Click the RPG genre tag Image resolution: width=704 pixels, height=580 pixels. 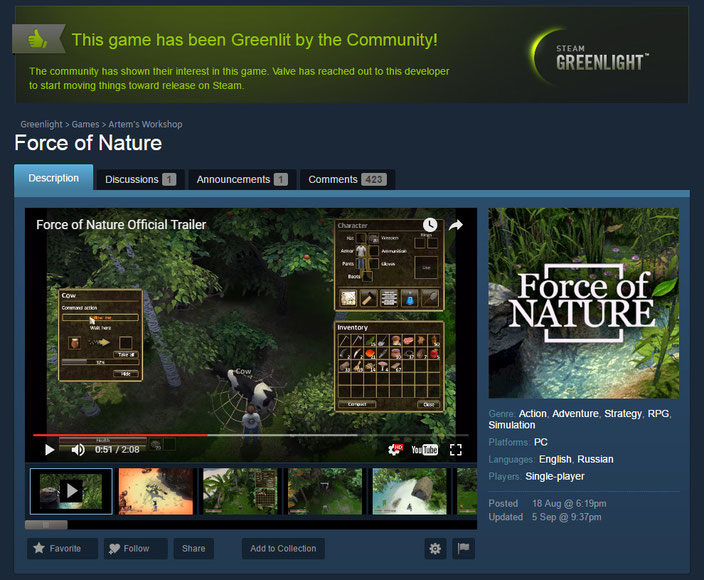(x=658, y=413)
